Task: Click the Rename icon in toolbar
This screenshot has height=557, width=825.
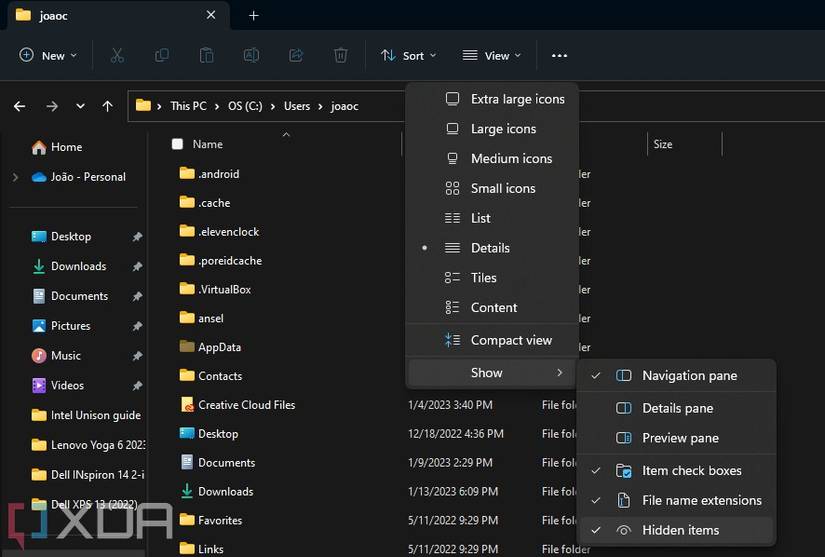Action: (252, 56)
